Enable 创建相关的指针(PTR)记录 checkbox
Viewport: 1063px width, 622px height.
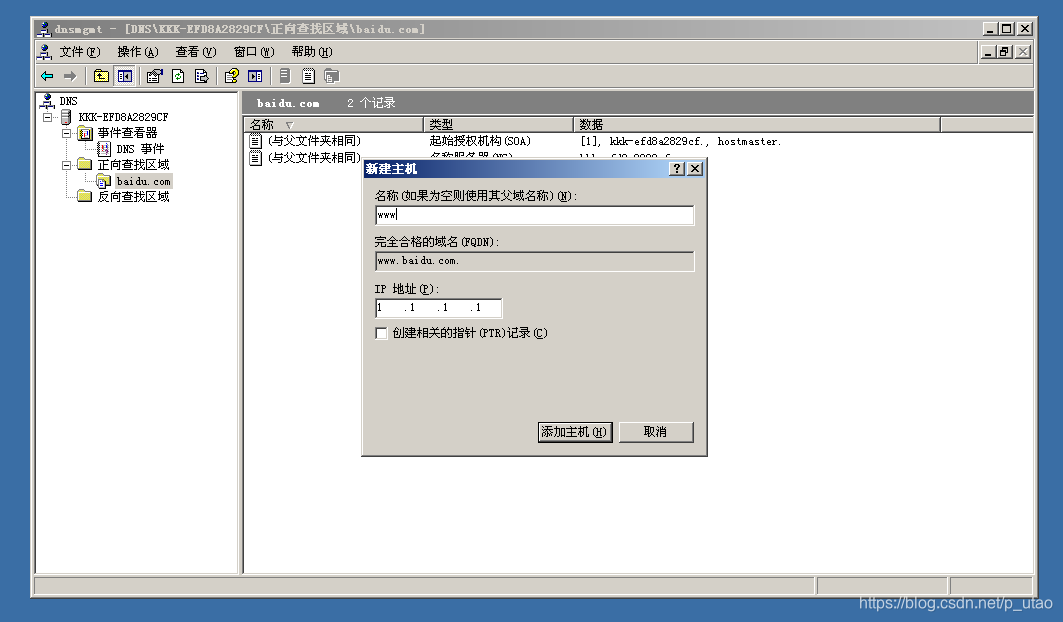[x=382, y=333]
